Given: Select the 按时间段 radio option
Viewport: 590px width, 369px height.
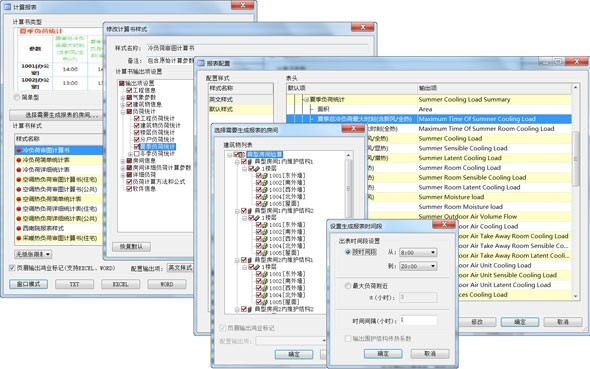Looking at the screenshot, I should (x=348, y=252).
